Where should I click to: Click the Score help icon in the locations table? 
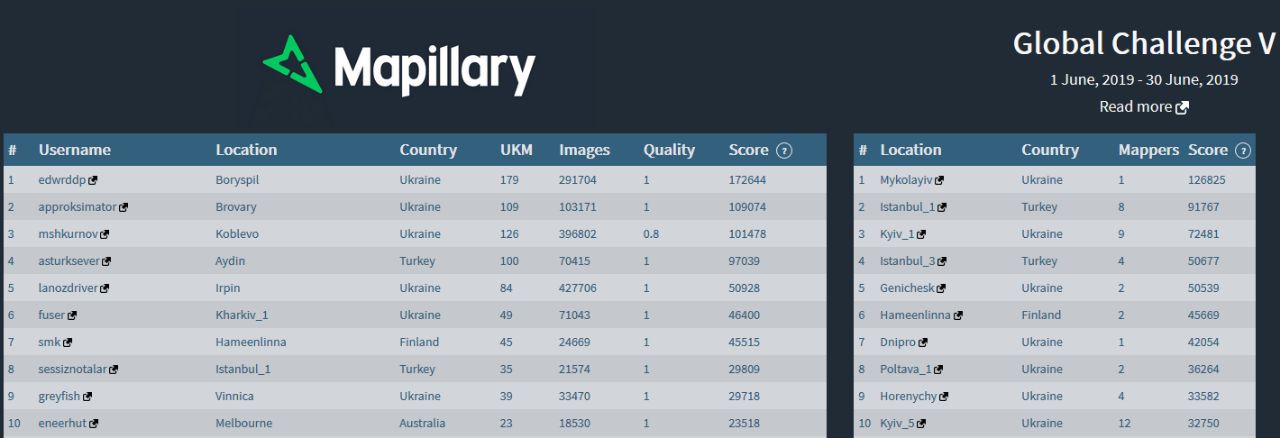click(x=1243, y=150)
